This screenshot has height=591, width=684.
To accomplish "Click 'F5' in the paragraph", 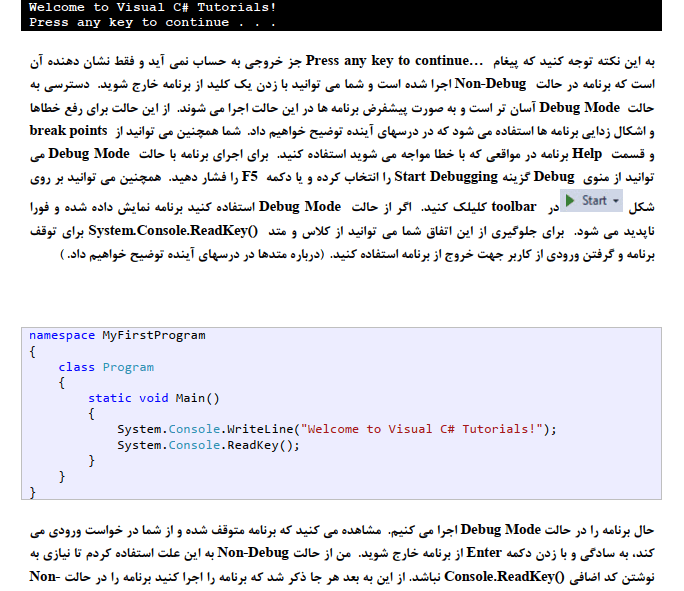I will point(250,177).
